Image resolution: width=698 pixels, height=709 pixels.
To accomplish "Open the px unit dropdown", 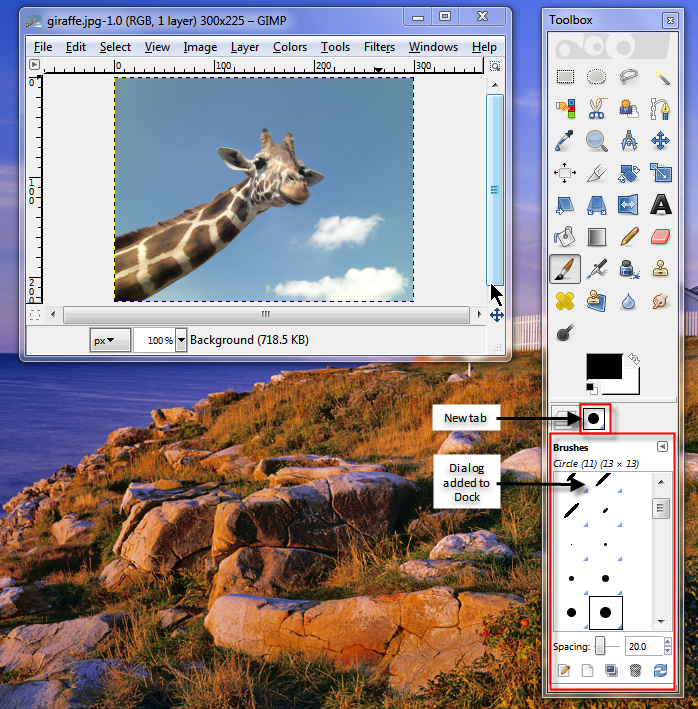I will click(110, 340).
